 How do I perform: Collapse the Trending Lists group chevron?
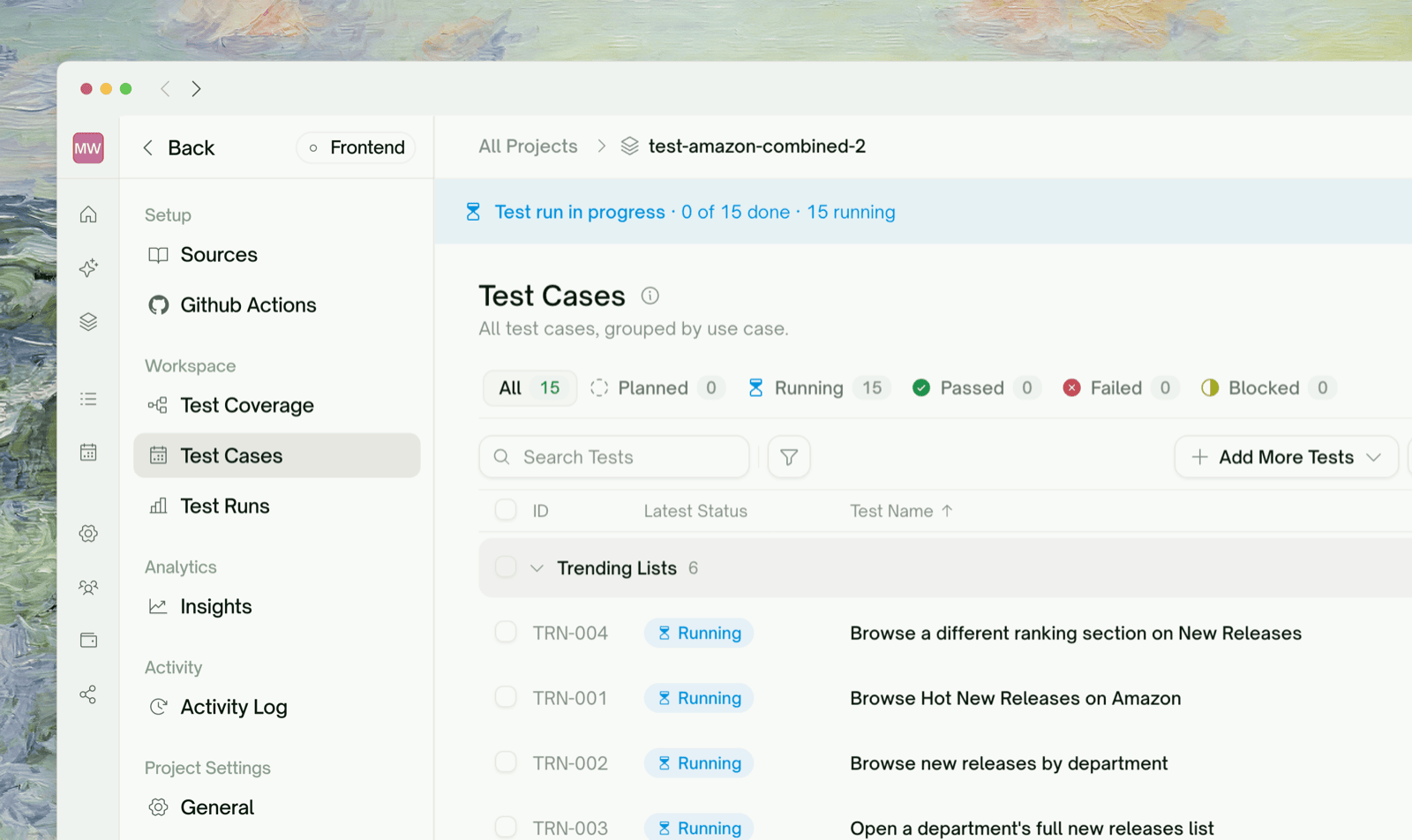coord(537,568)
